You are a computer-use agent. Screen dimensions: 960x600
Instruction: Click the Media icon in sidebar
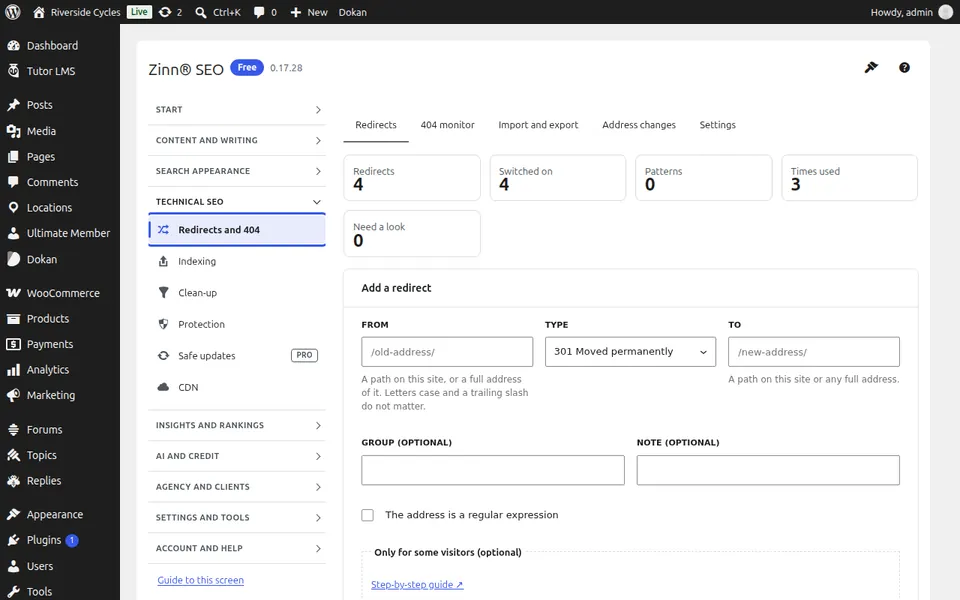[13, 131]
